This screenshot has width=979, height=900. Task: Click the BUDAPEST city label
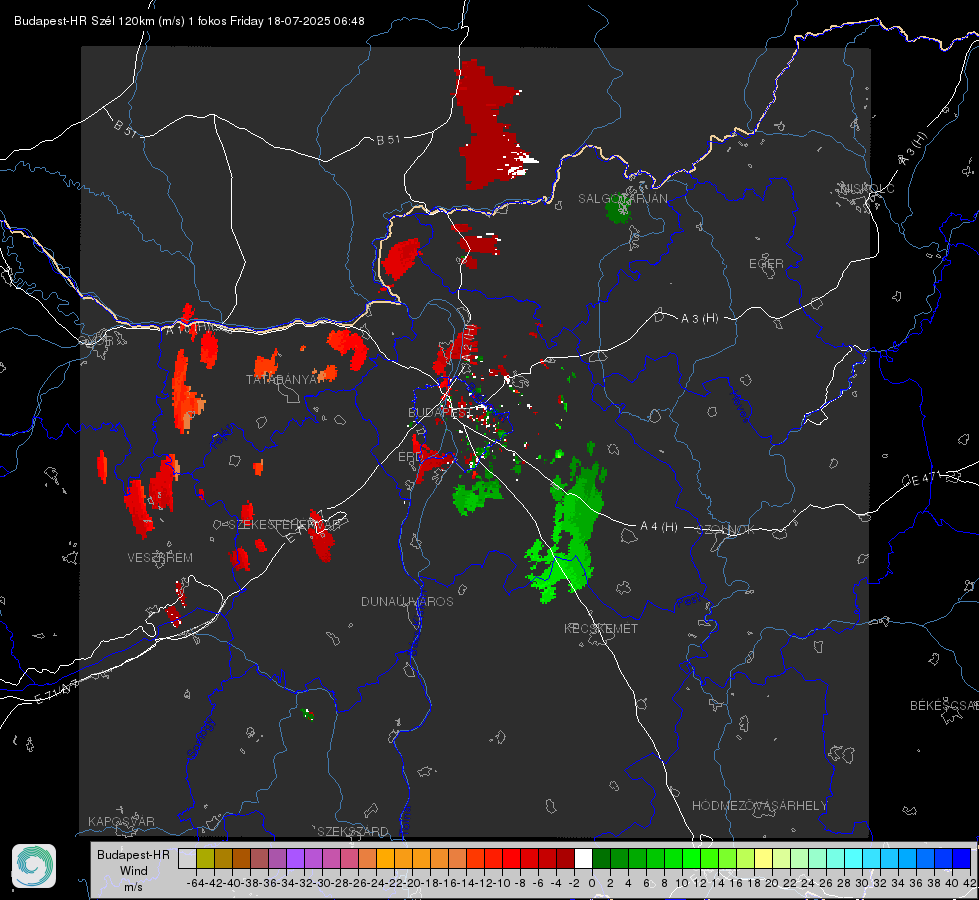(438, 412)
